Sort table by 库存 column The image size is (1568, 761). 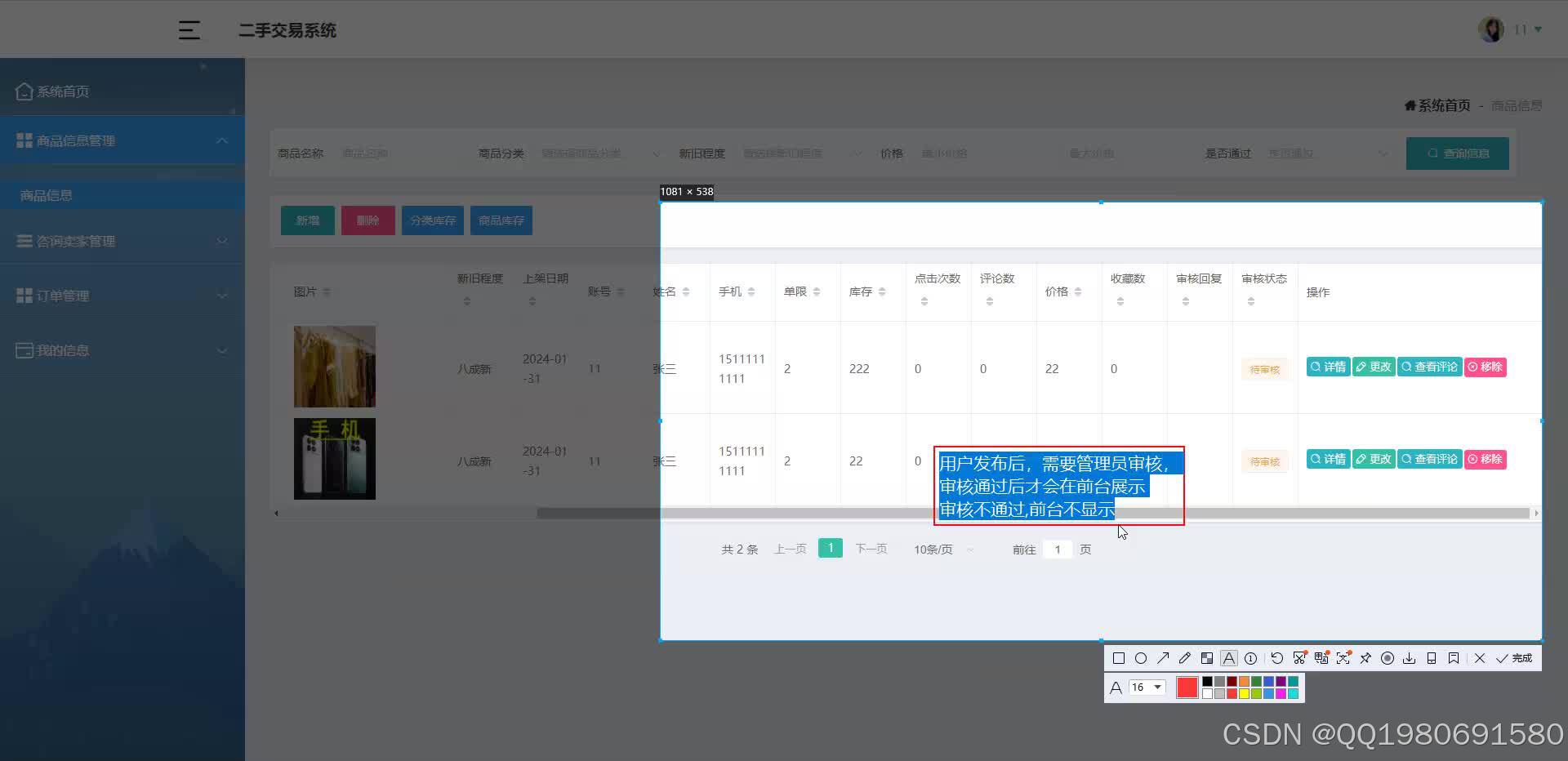coord(882,292)
